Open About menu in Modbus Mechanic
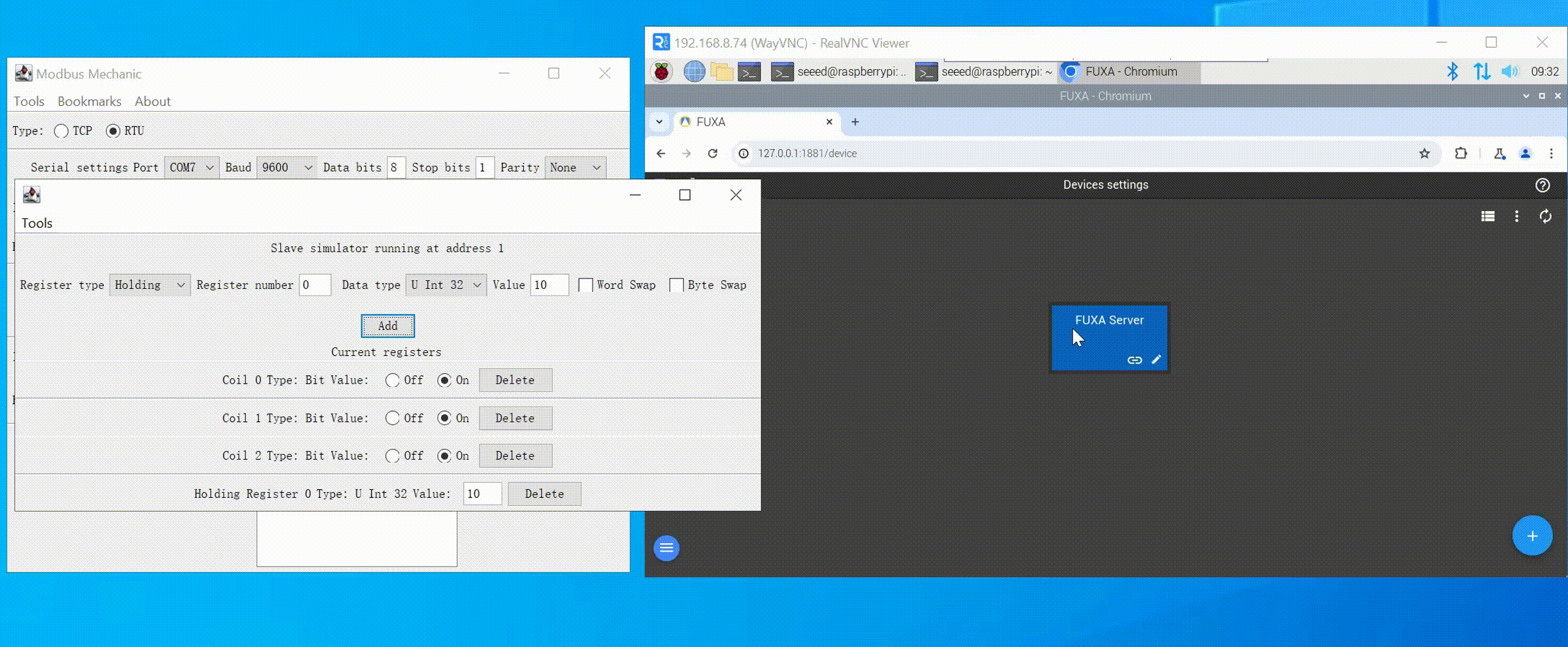1568x647 pixels. pos(152,101)
